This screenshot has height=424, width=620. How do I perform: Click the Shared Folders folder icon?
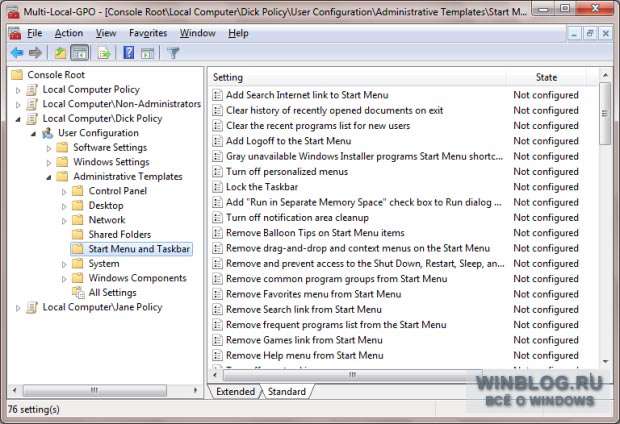click(x=78, y=235)
